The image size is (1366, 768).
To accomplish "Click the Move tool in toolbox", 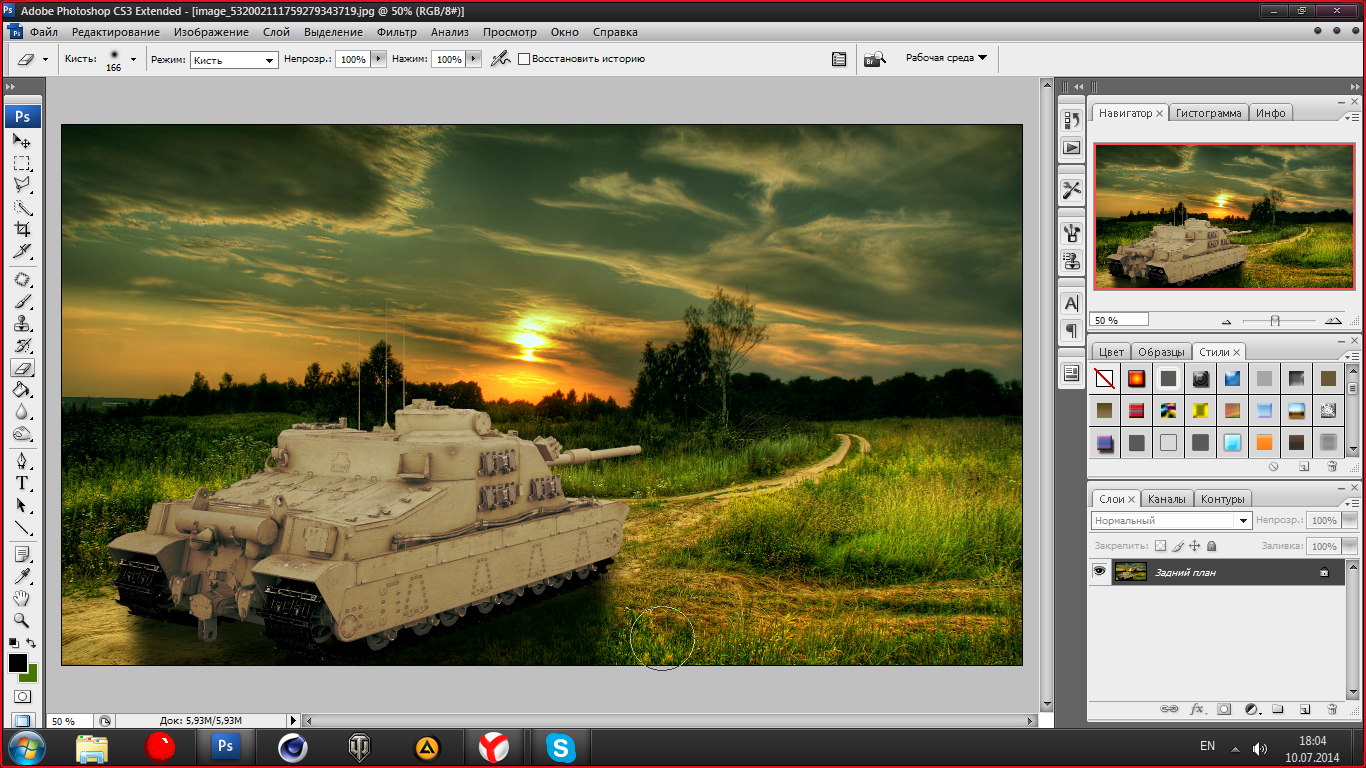I will coord(22,142).
